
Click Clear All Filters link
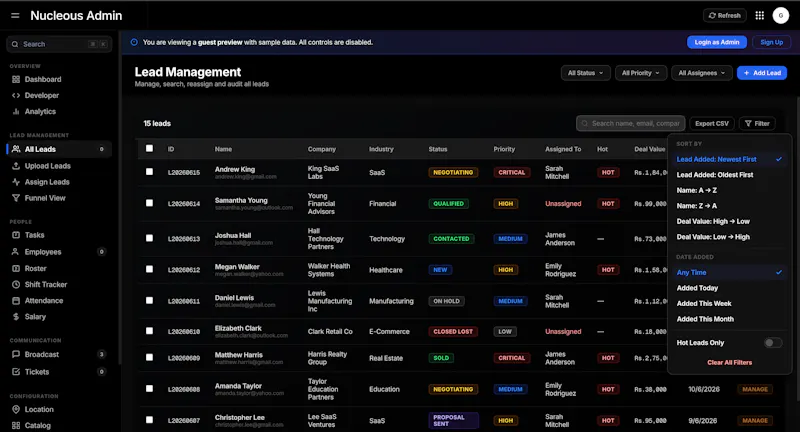click(x=729, y=363)
